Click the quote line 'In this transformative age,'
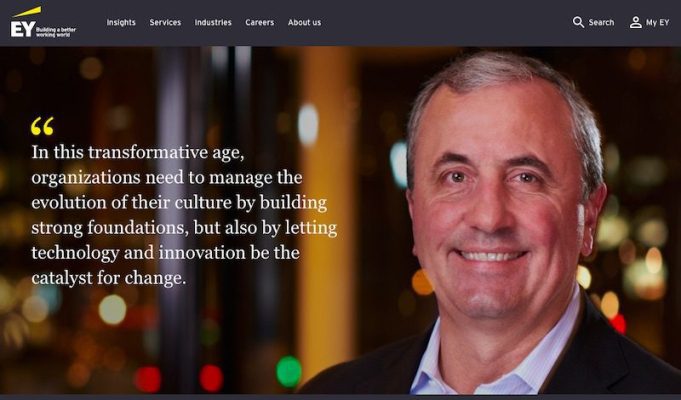Screen dimensions: 681x400 tap(138, 153)
